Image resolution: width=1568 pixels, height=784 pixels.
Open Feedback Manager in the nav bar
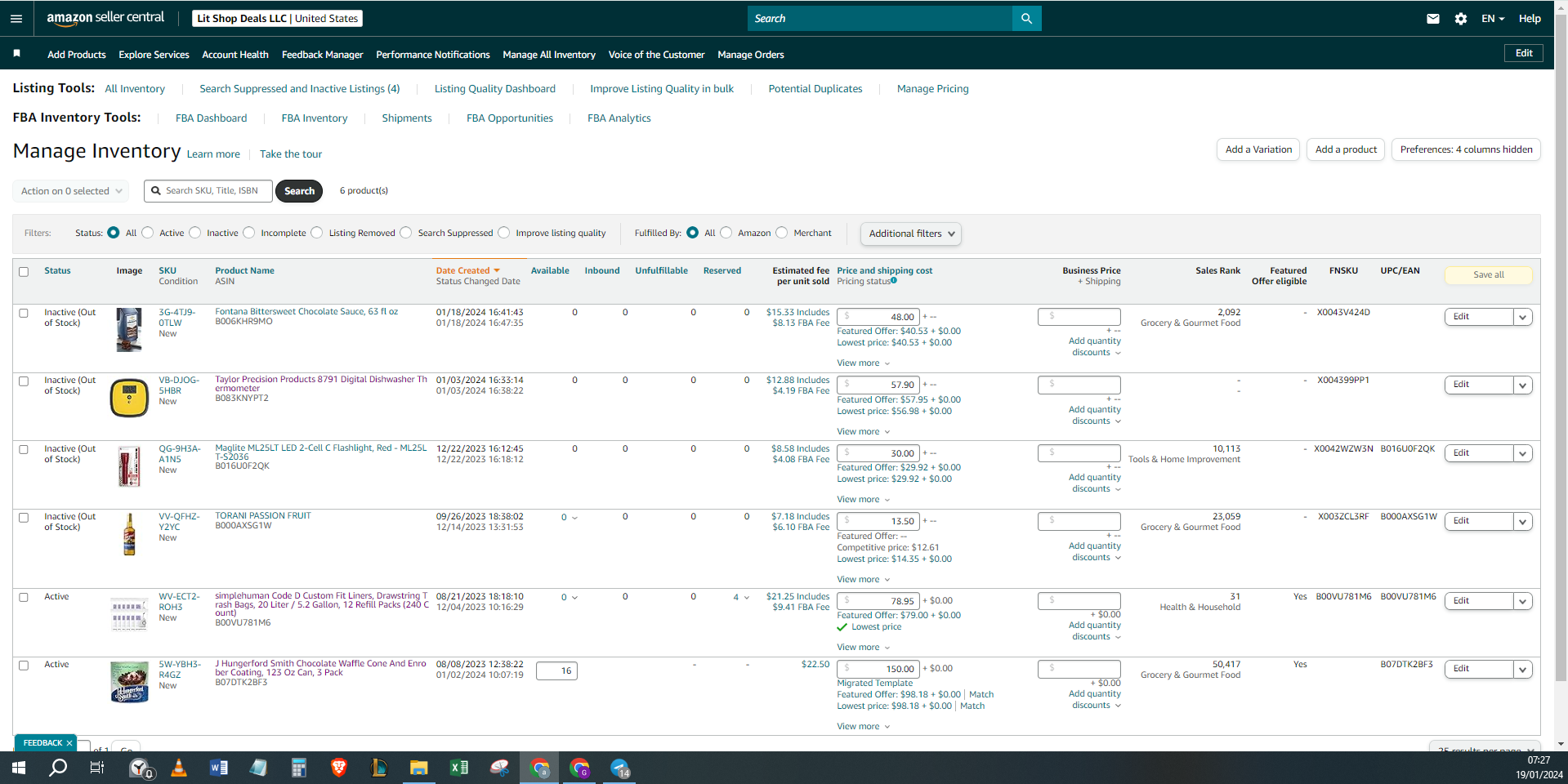(323, 55)
